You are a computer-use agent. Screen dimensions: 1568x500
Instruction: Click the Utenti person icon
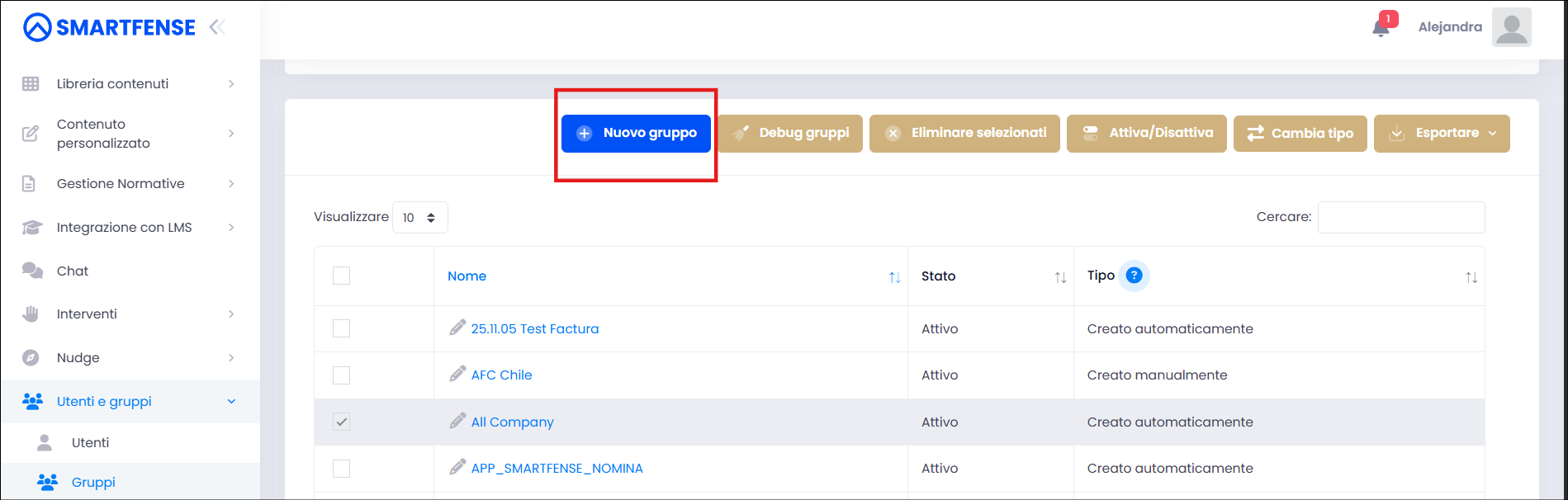[x=45, y=442]
